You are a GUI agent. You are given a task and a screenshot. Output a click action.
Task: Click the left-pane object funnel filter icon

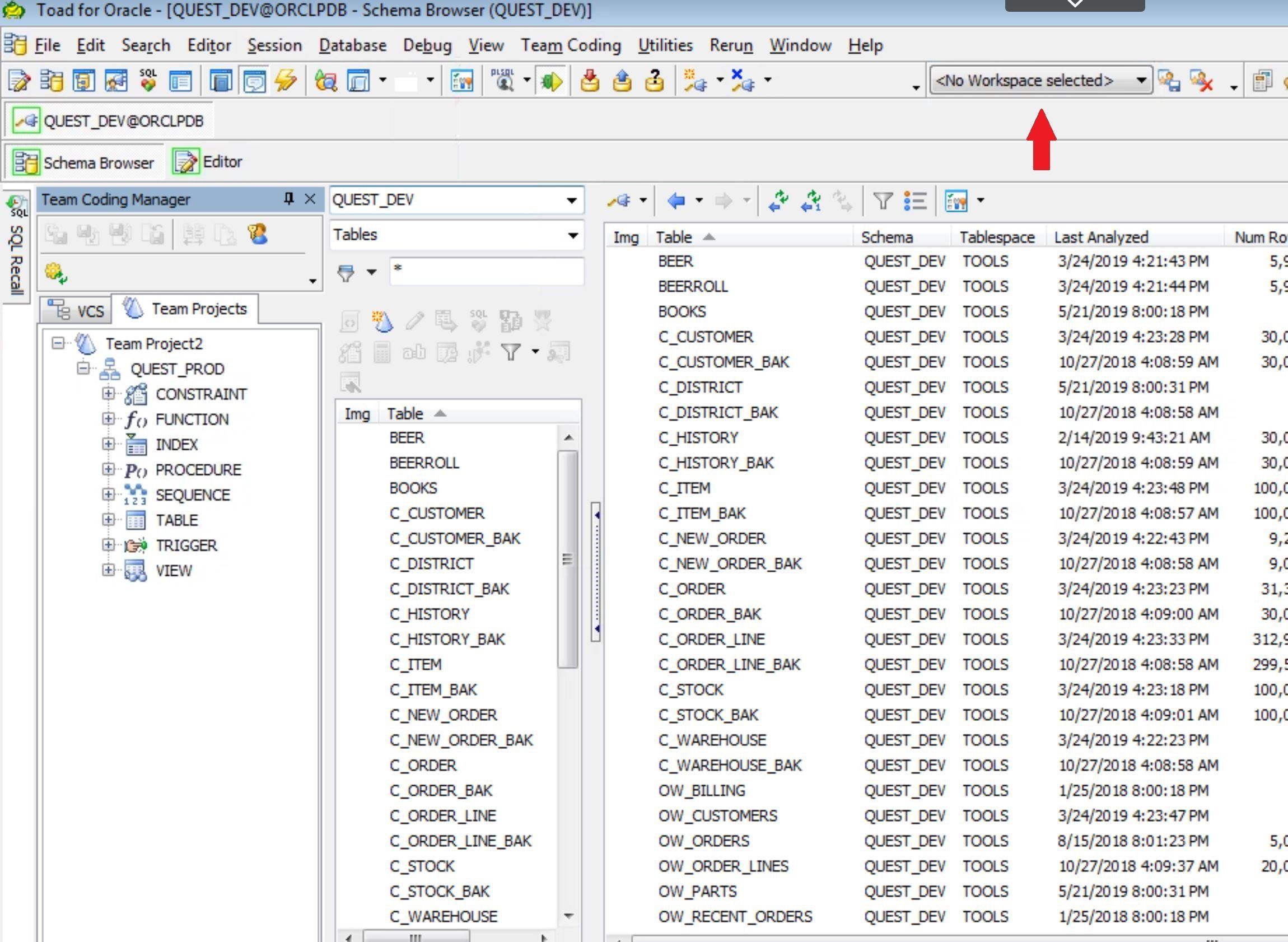click(510, 353)
